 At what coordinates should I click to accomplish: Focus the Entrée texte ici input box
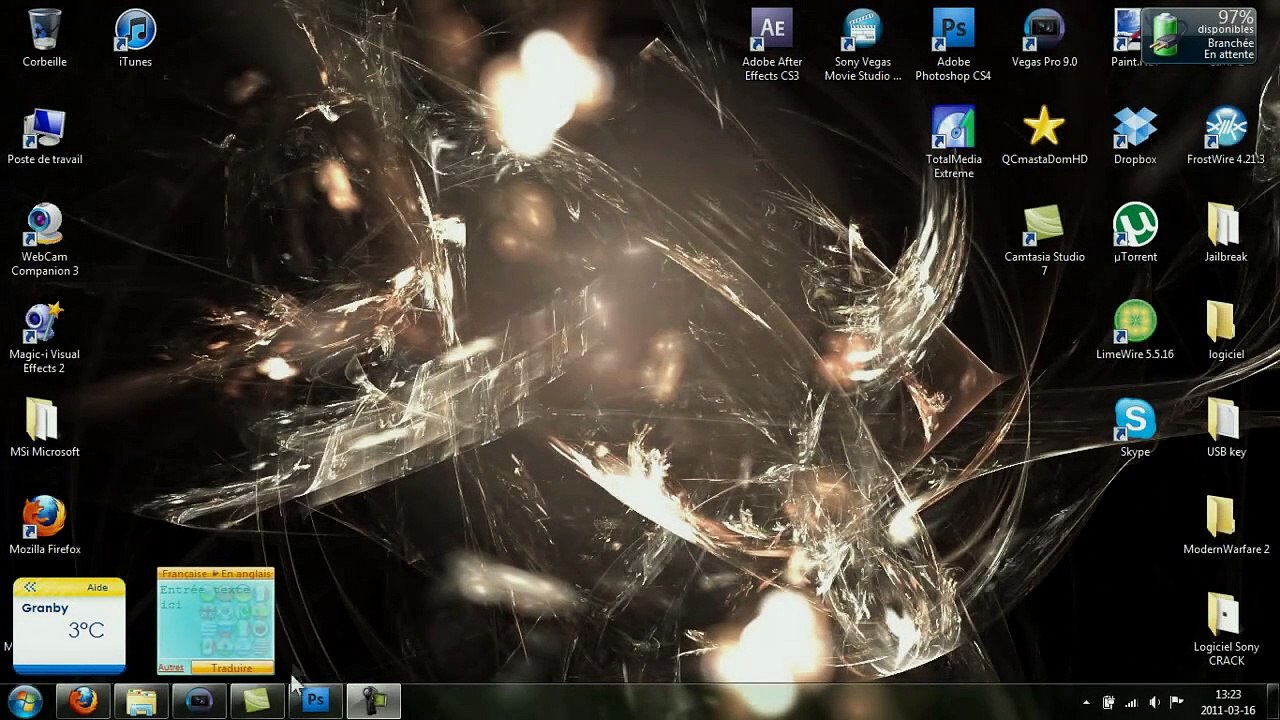[215, 620]
